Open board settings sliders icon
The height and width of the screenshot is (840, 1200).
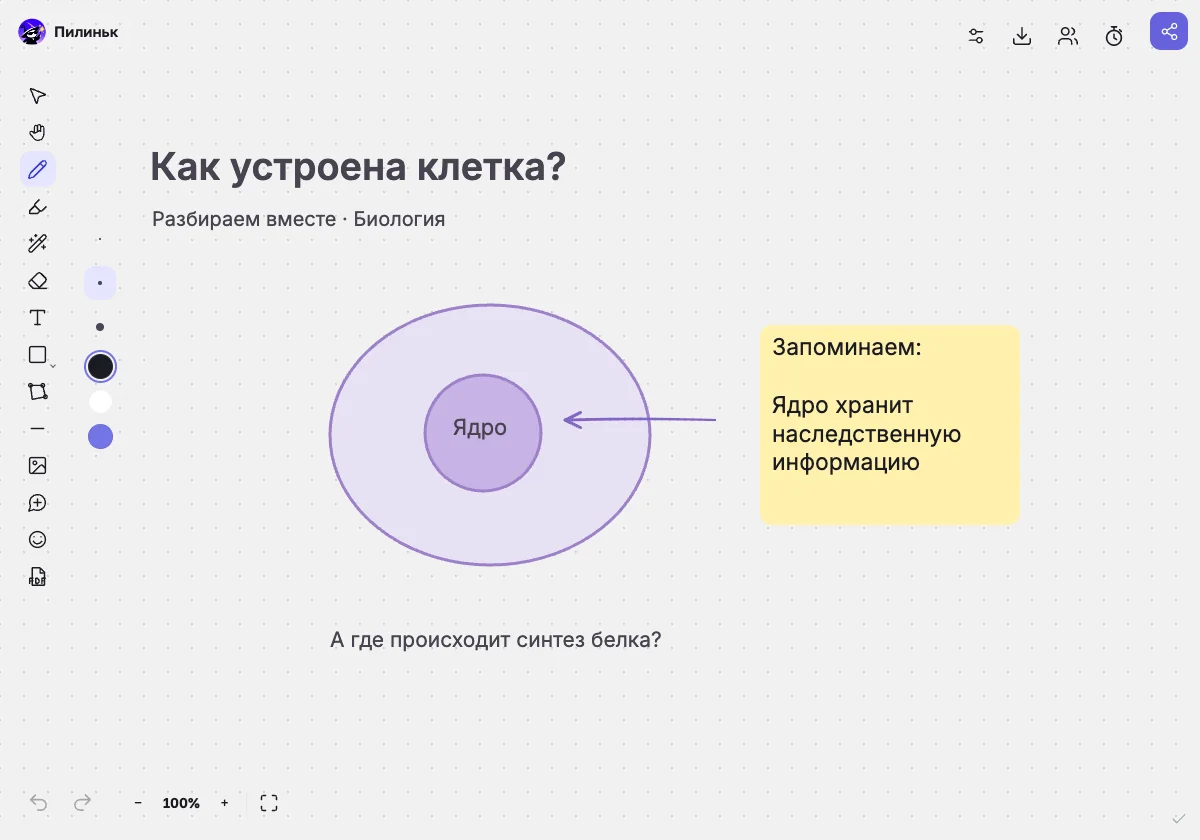coord(976,37)
